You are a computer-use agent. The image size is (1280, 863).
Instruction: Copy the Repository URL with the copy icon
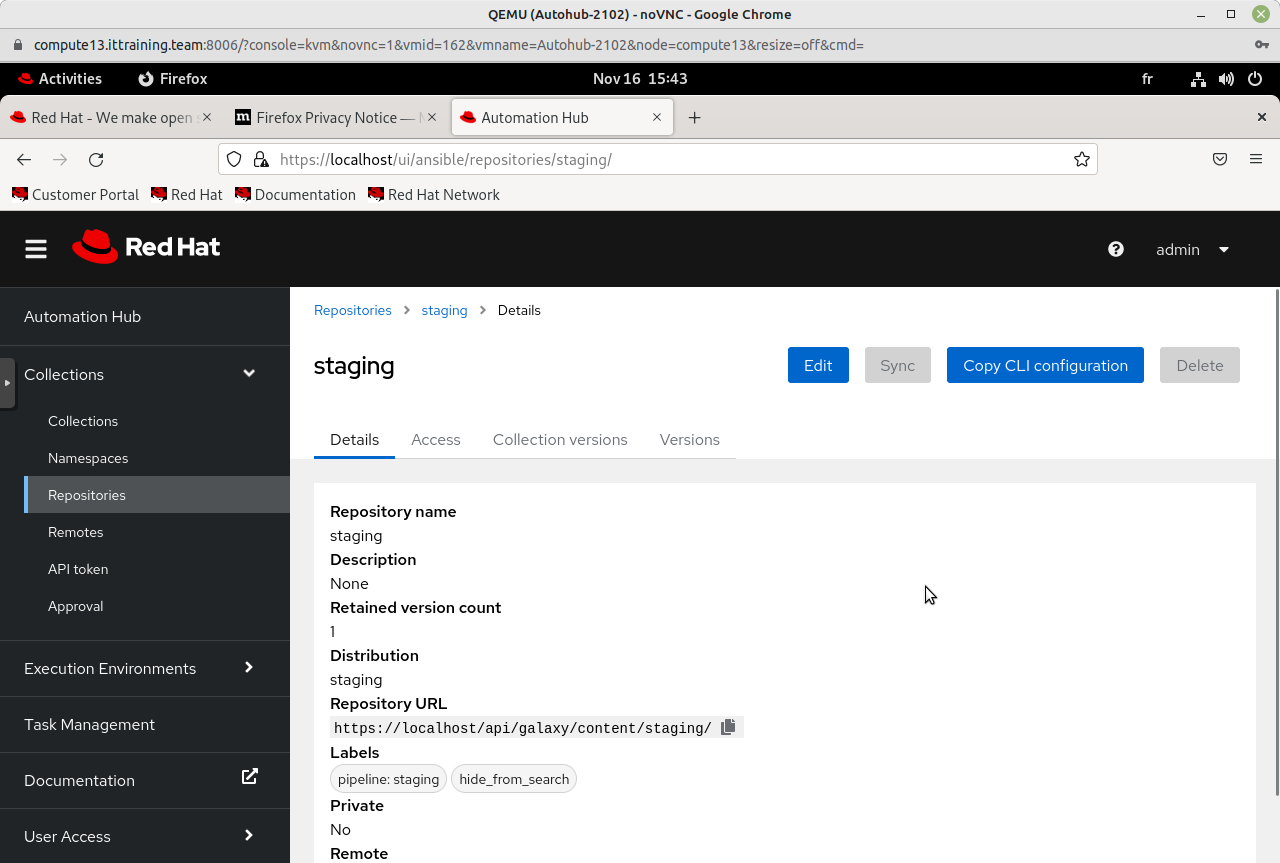(728, 727)
